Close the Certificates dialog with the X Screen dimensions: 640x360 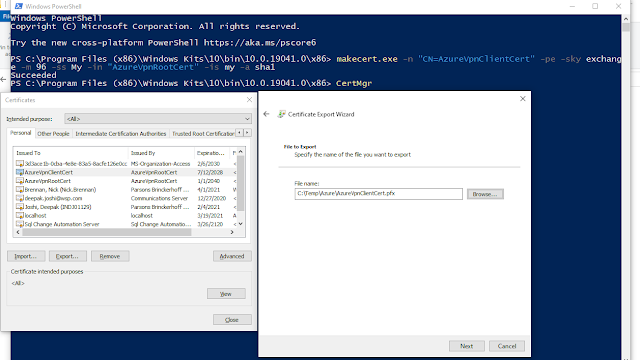pos(249,100)
